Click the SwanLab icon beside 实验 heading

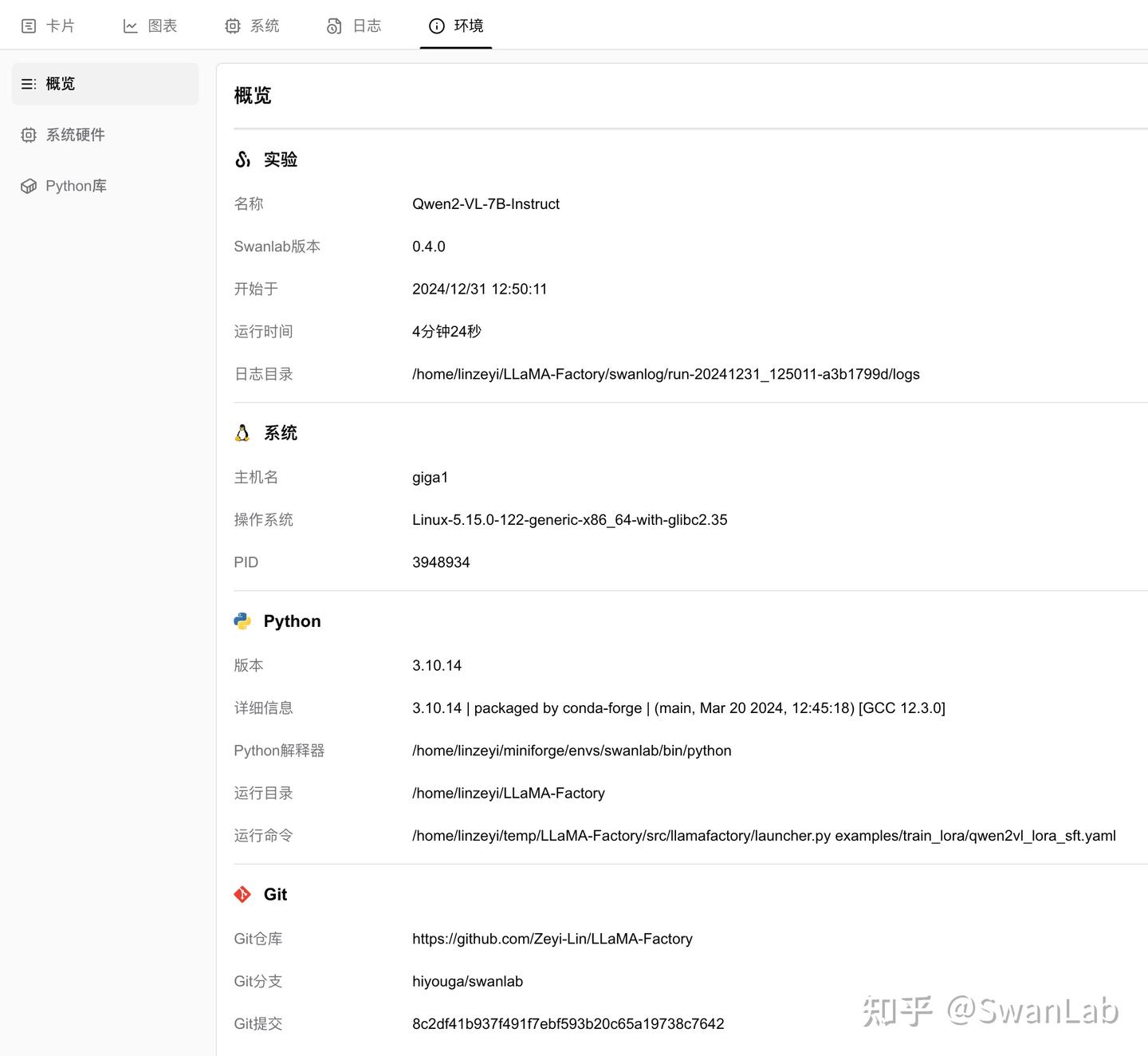pos(242,160)
